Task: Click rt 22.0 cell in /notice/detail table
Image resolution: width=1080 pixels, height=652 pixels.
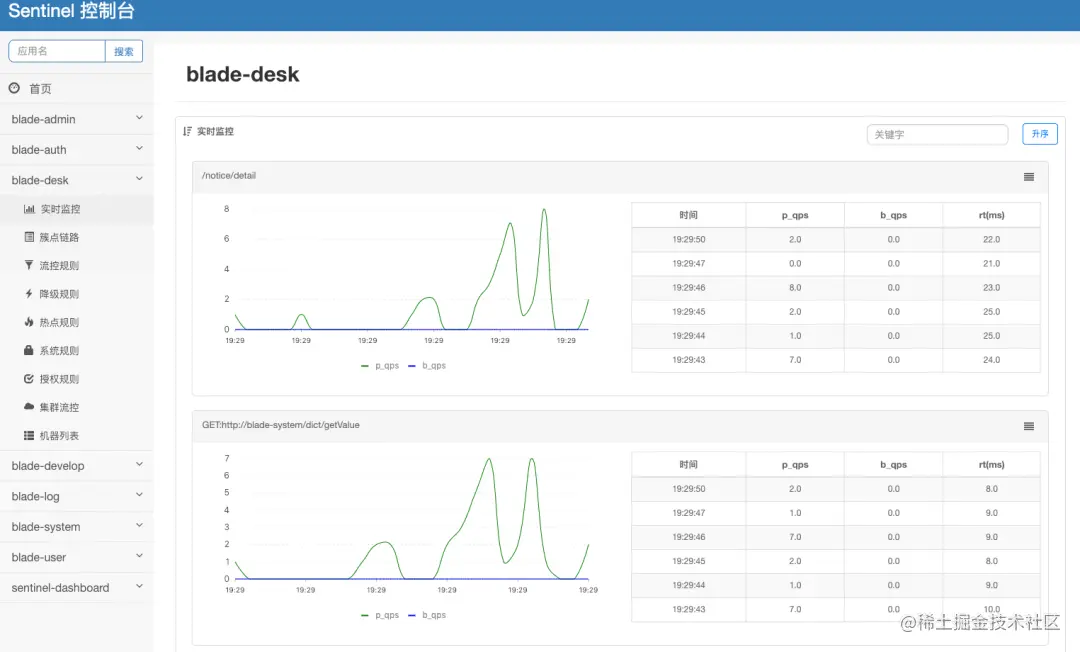Action: click(991, 240)
